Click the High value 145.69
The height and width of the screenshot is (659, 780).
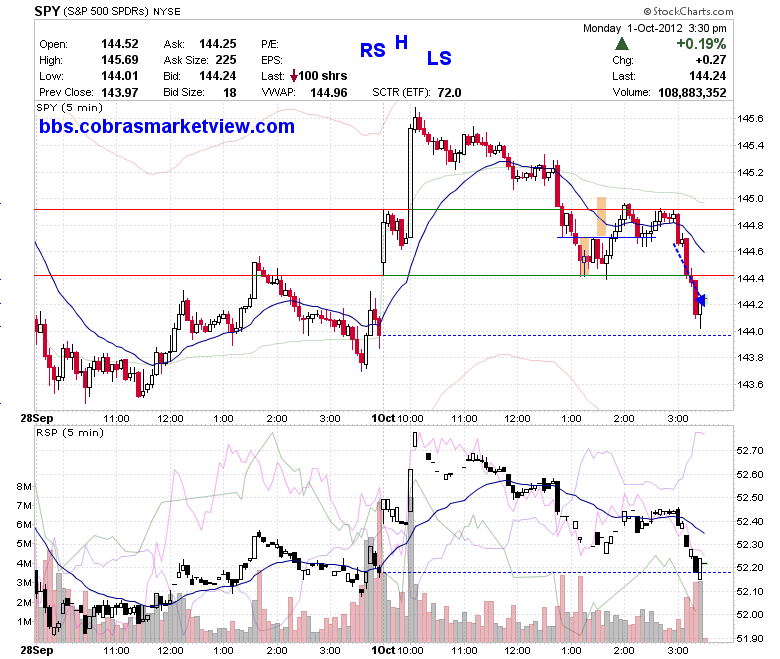click(x=120, y=60)
